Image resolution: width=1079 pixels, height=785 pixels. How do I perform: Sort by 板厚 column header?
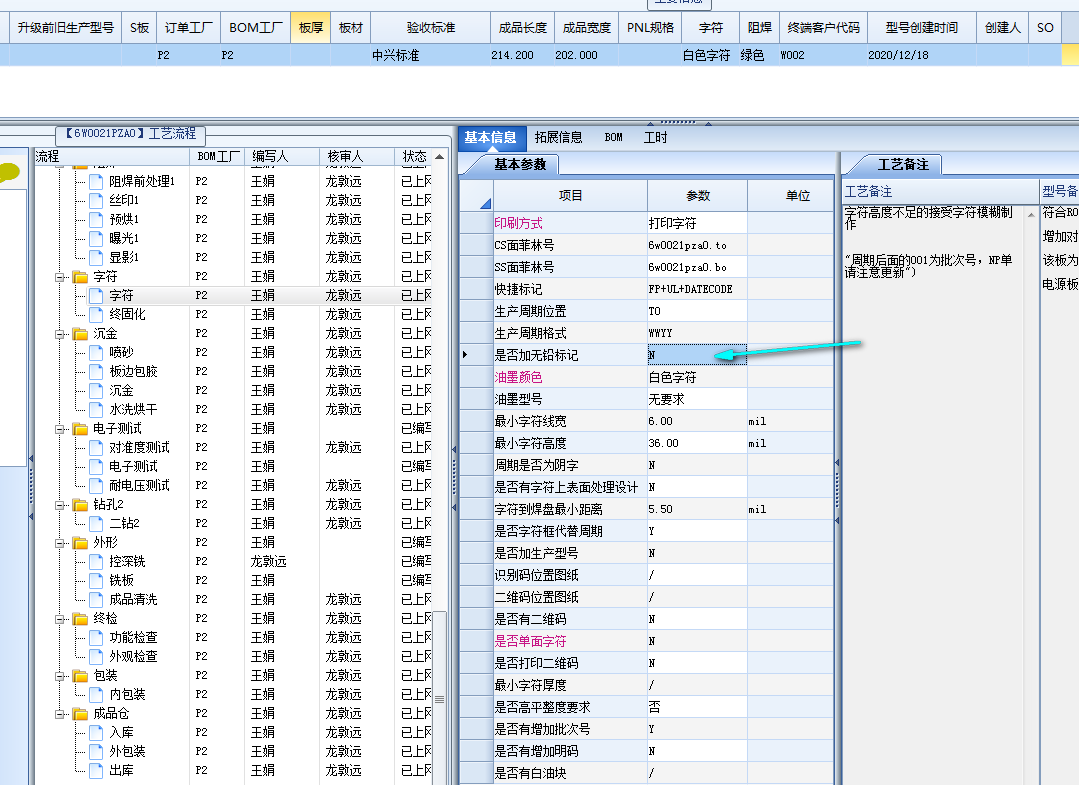(311, 28)
